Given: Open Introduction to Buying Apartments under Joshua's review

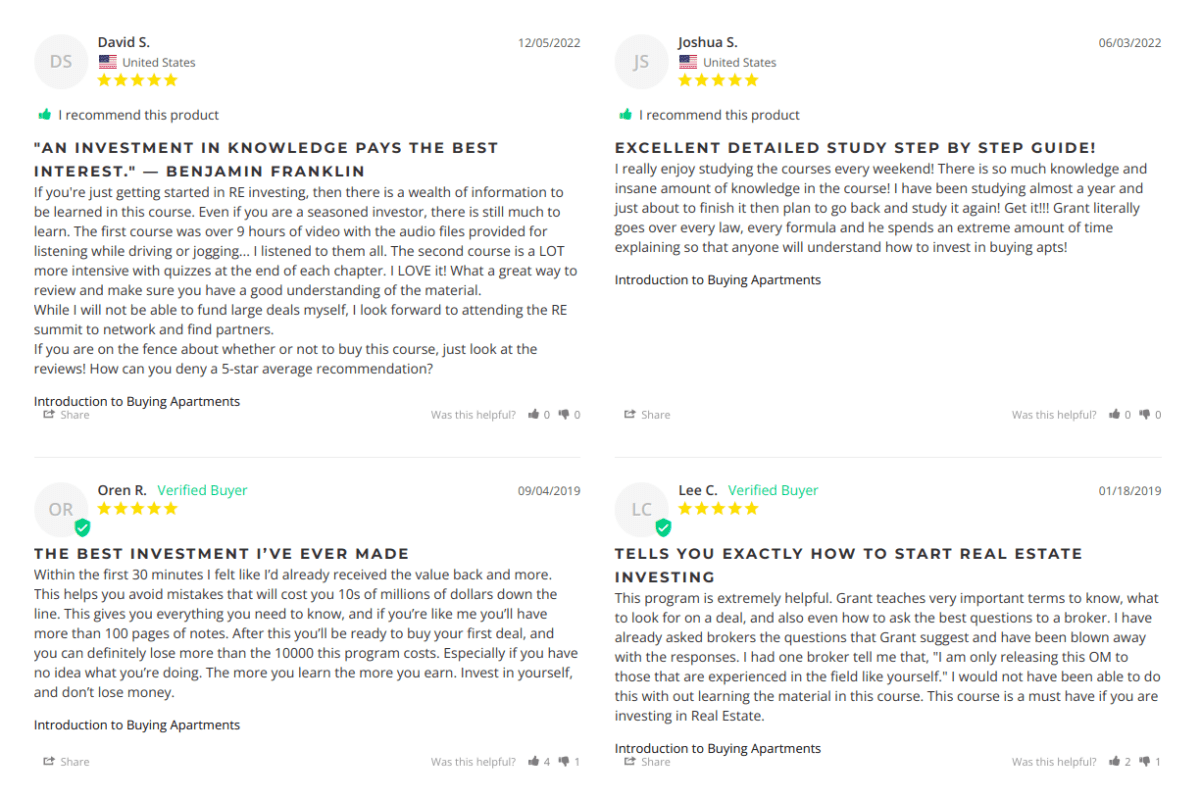Looking at the screenshot, I should pyautogui.click(x=717, y=280).
